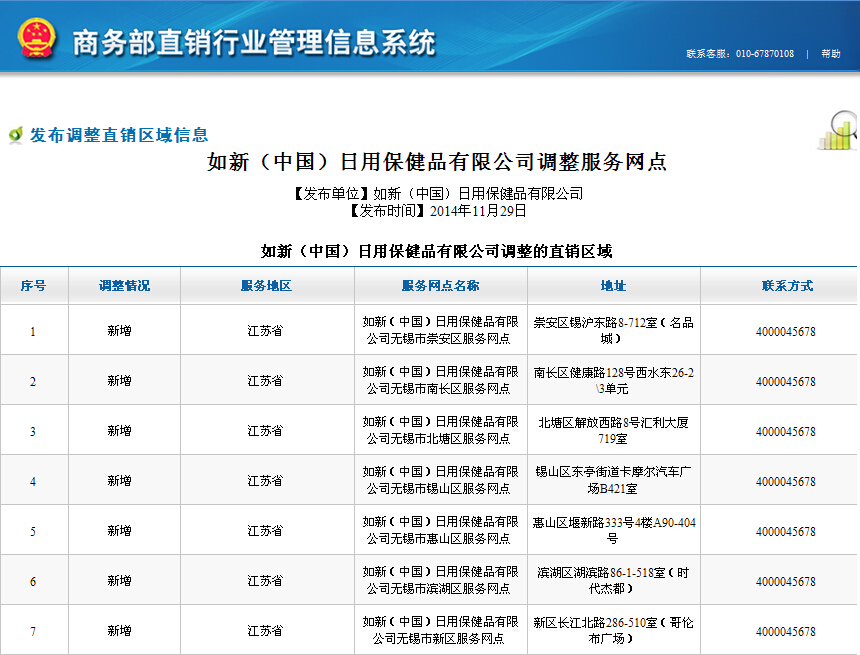
Task: Click 新增 in row 5
Action: pyautogui.click(x=120, y=530)
